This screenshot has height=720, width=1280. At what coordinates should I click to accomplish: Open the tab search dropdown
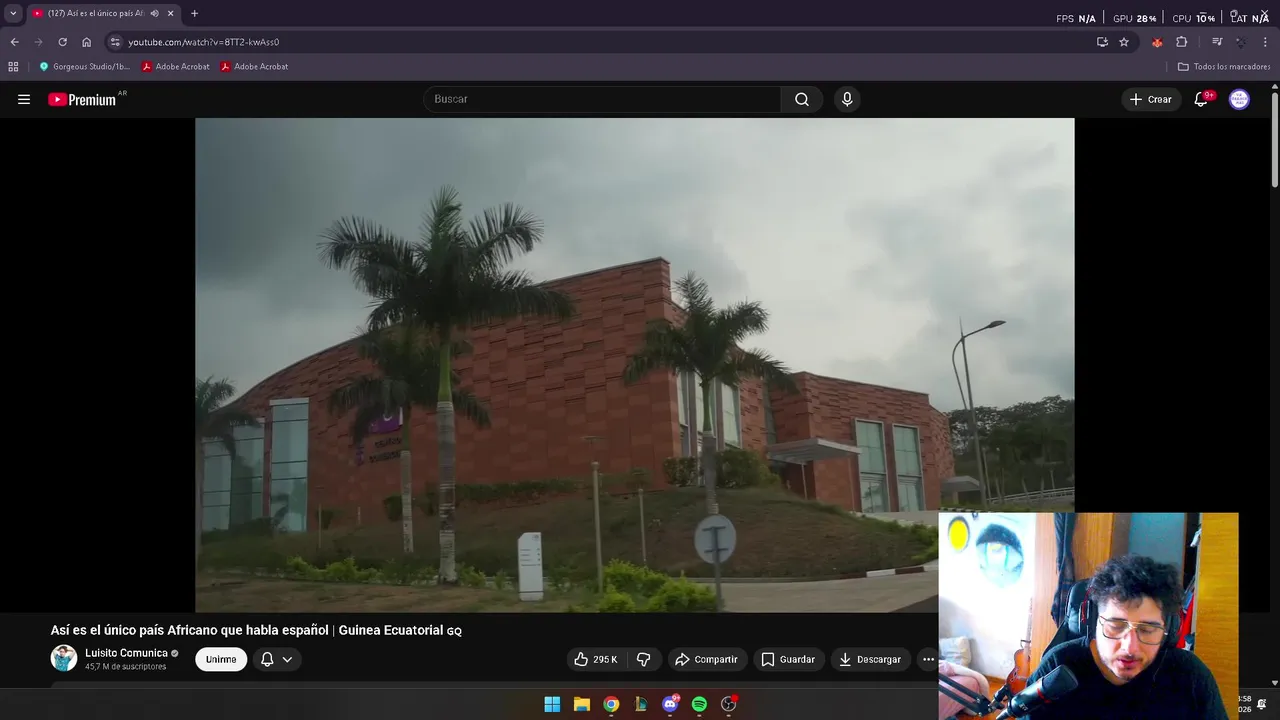pos(13,14)
